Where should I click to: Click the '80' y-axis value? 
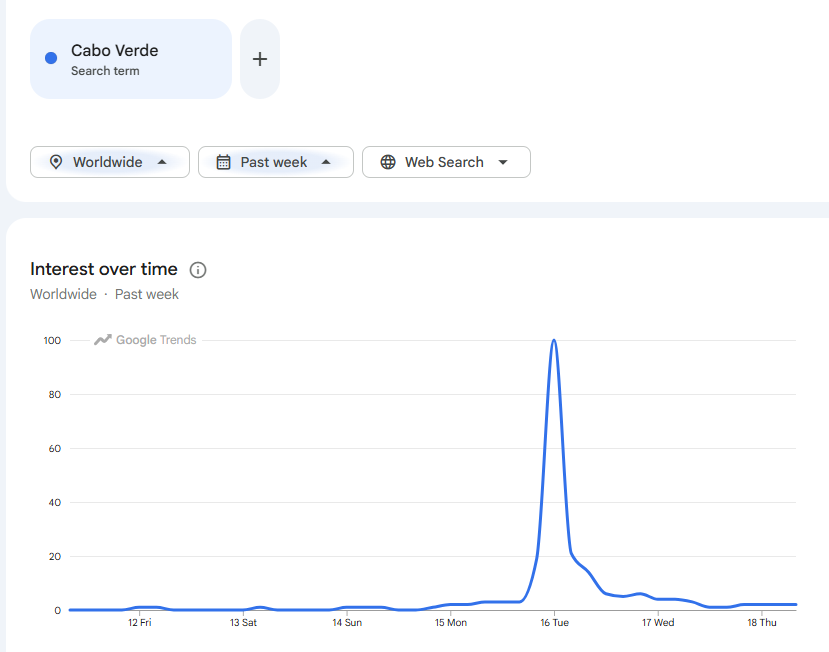point(54,394)
